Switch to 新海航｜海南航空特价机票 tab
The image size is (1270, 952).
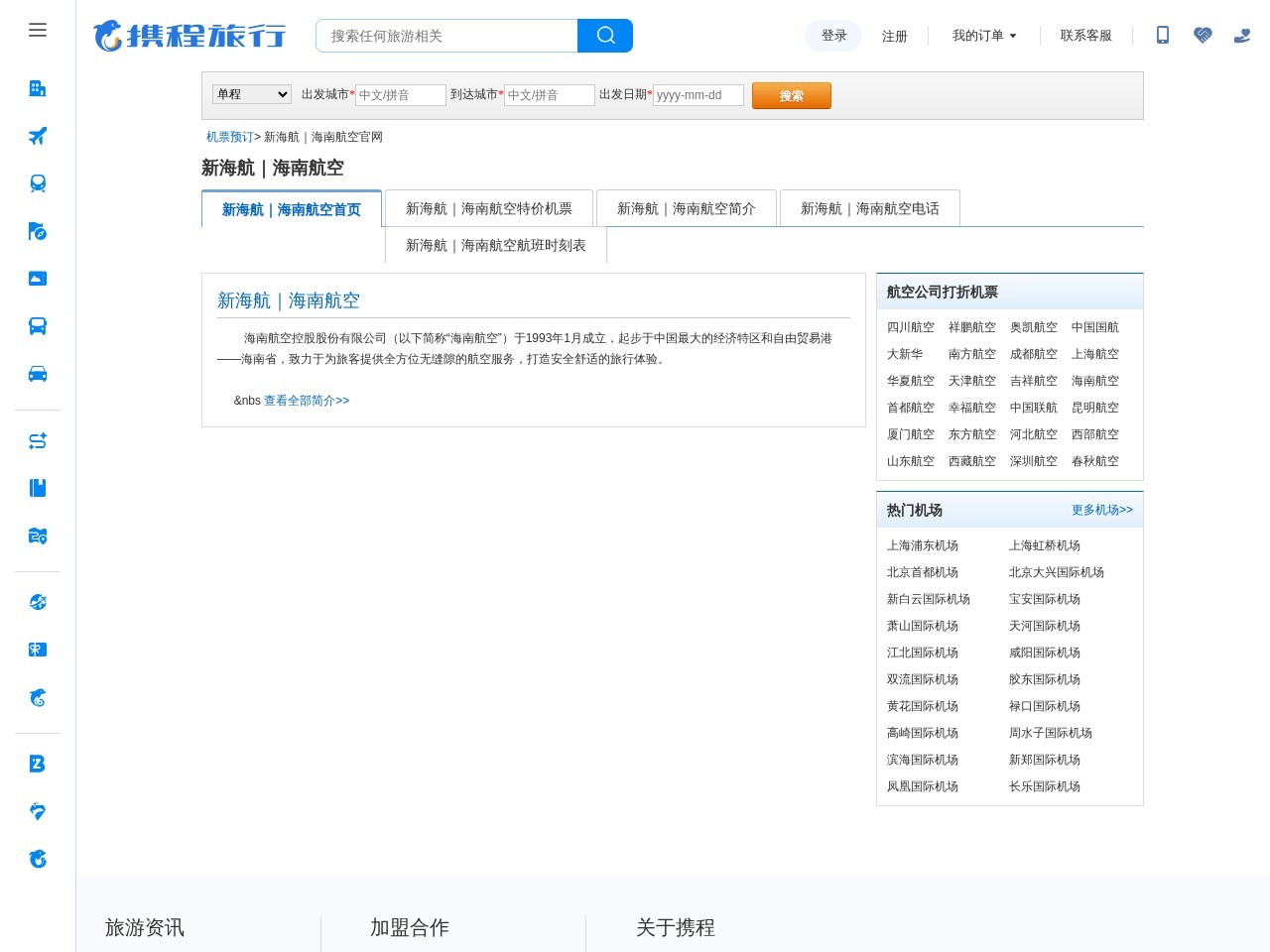tap(489, 208)
